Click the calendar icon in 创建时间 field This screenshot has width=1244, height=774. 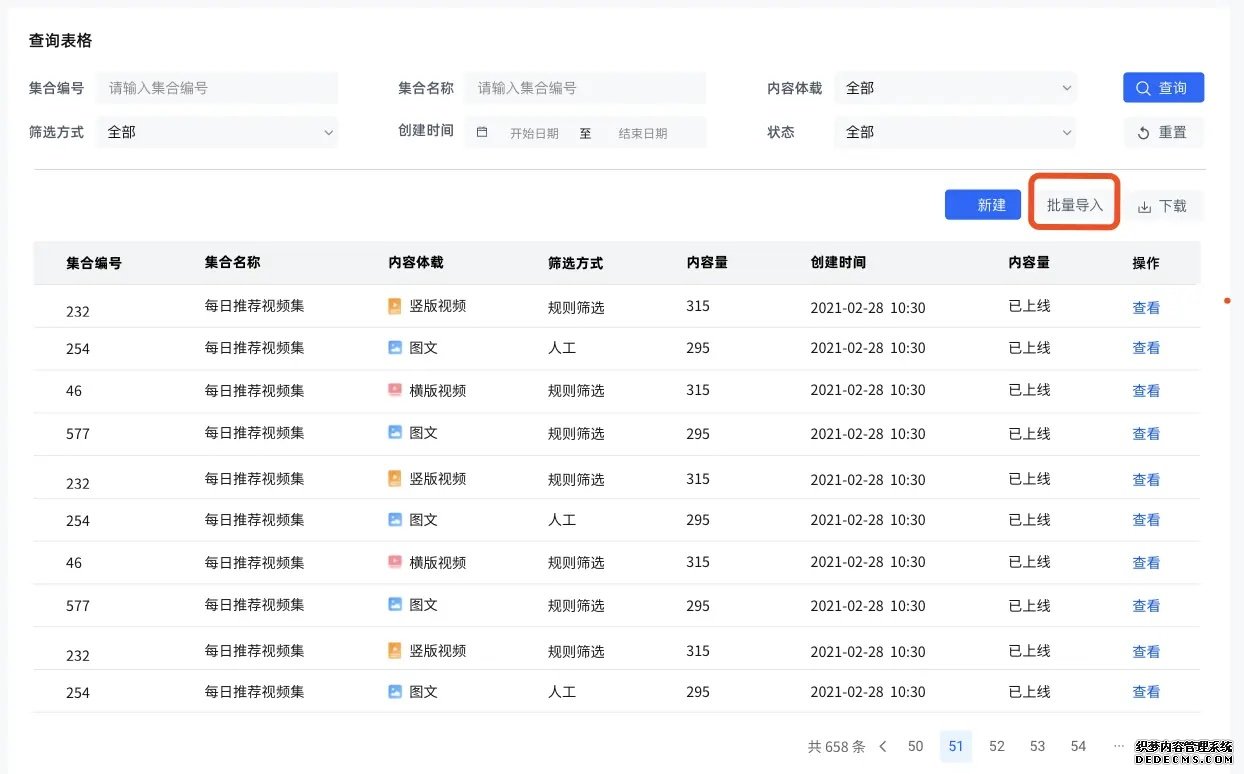(482, 132)
